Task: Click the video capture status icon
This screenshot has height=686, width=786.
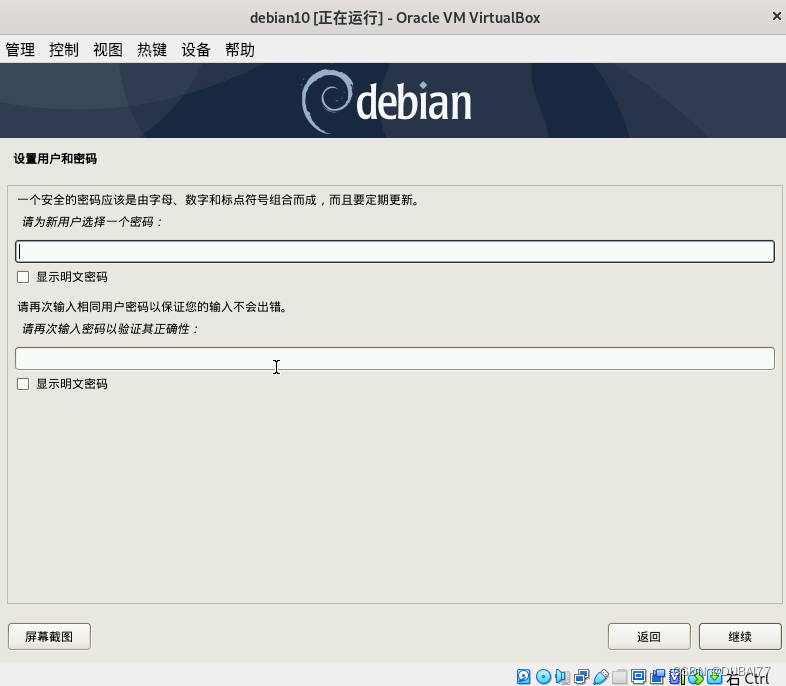Action: pyautogui.click(x=658, y=676)
